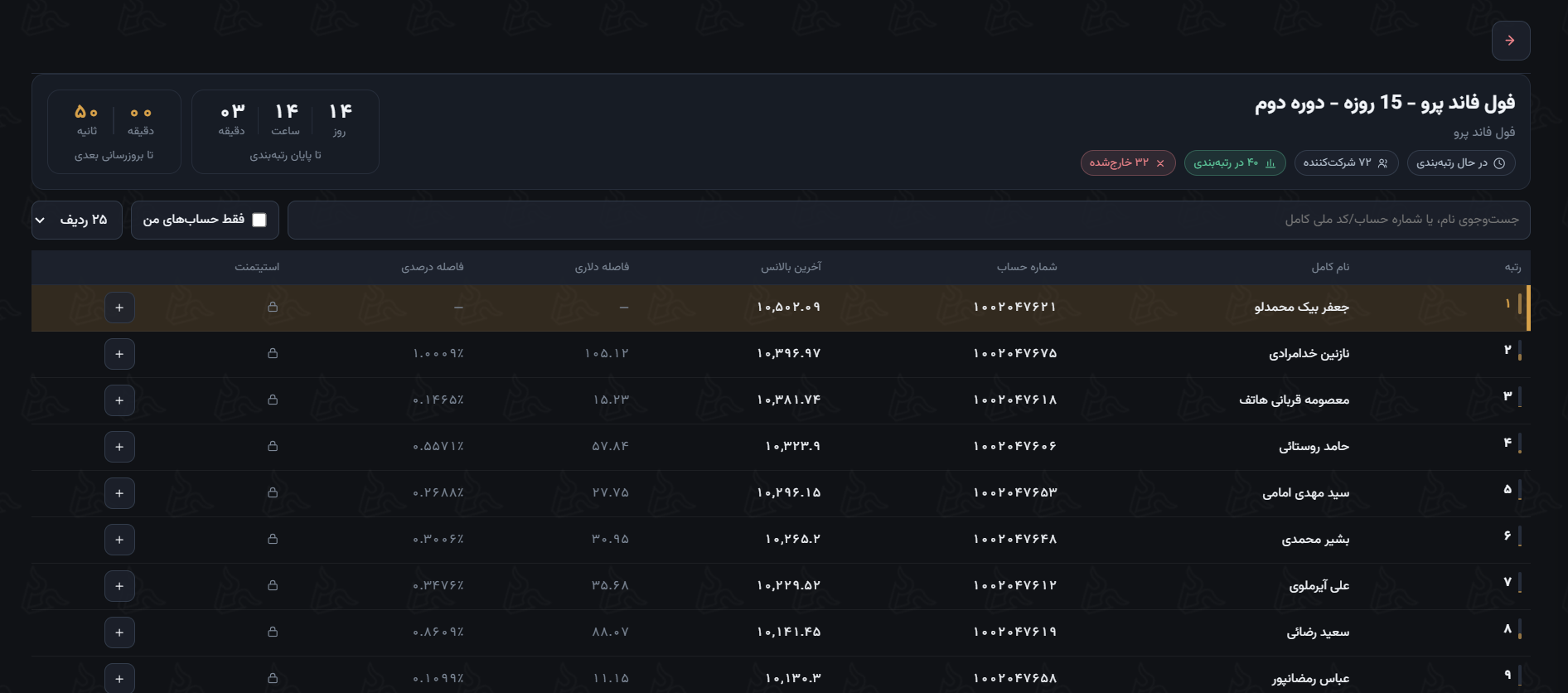
Task: Click the فاصله دلاری column header
Action: pyautogui.click(x=602, y=267)
